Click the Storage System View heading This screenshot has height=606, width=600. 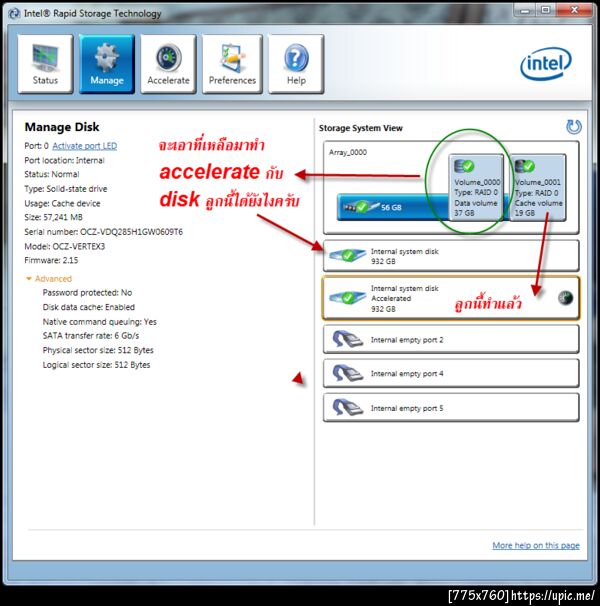[x=361, y=128]
